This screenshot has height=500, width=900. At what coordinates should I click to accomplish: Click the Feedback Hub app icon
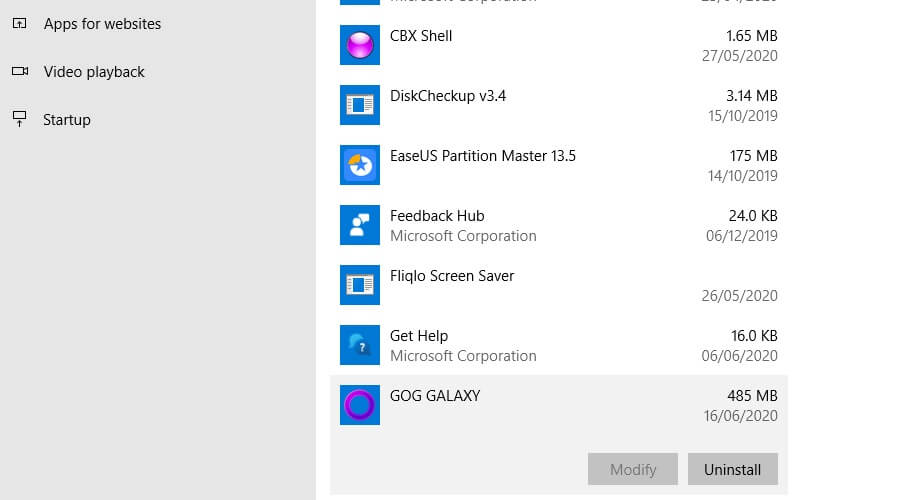click(360, 225)
